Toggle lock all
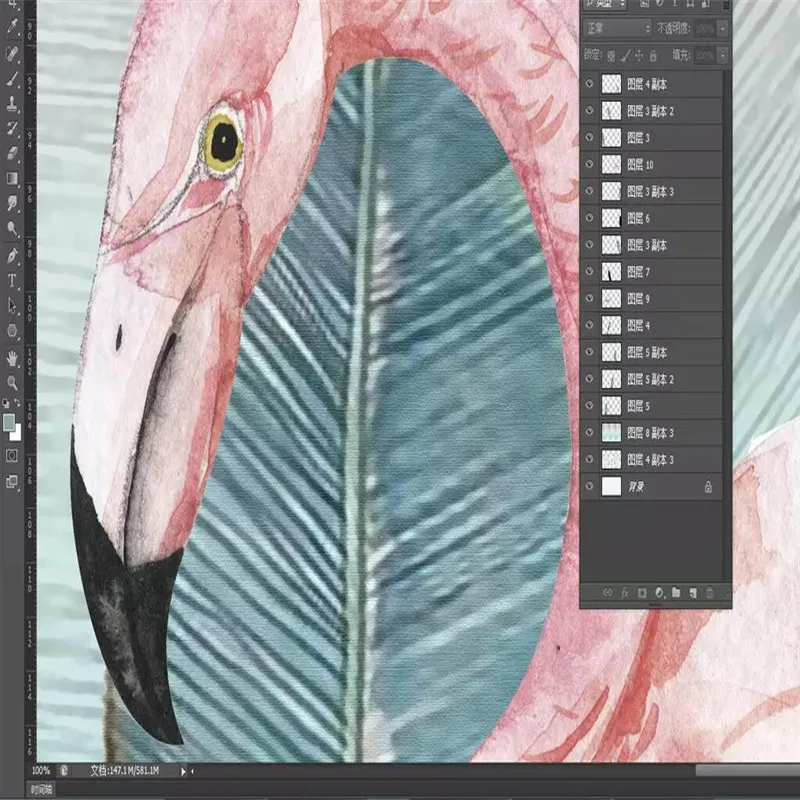 653,55
